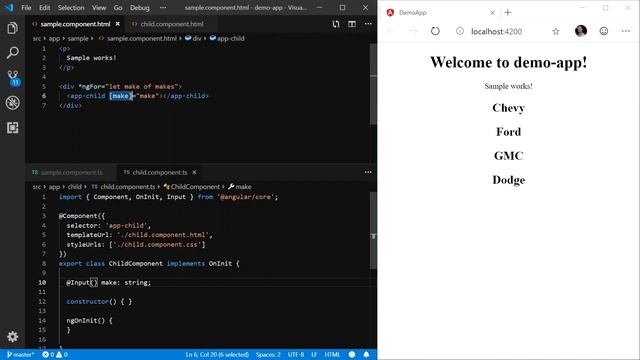Split the top editor with split icon

point(352,24)
